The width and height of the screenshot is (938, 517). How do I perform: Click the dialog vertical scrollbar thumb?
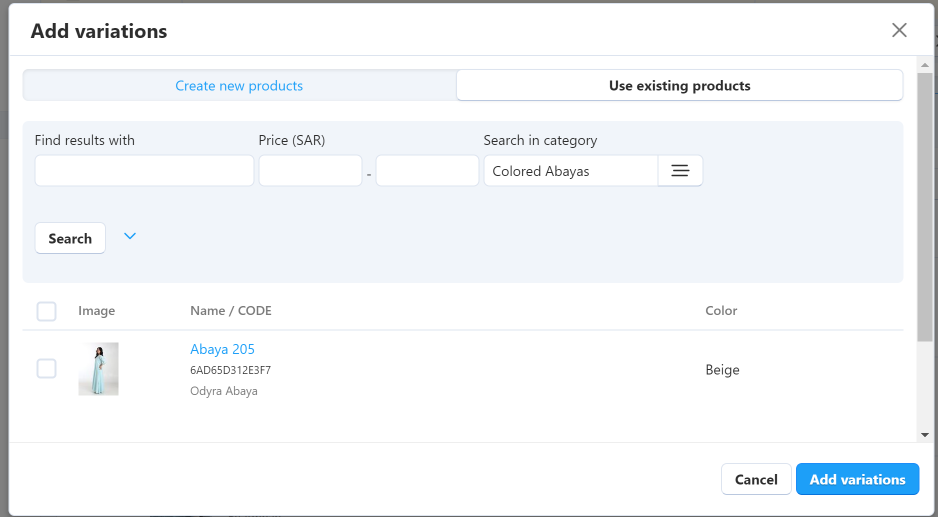[925, 206]
